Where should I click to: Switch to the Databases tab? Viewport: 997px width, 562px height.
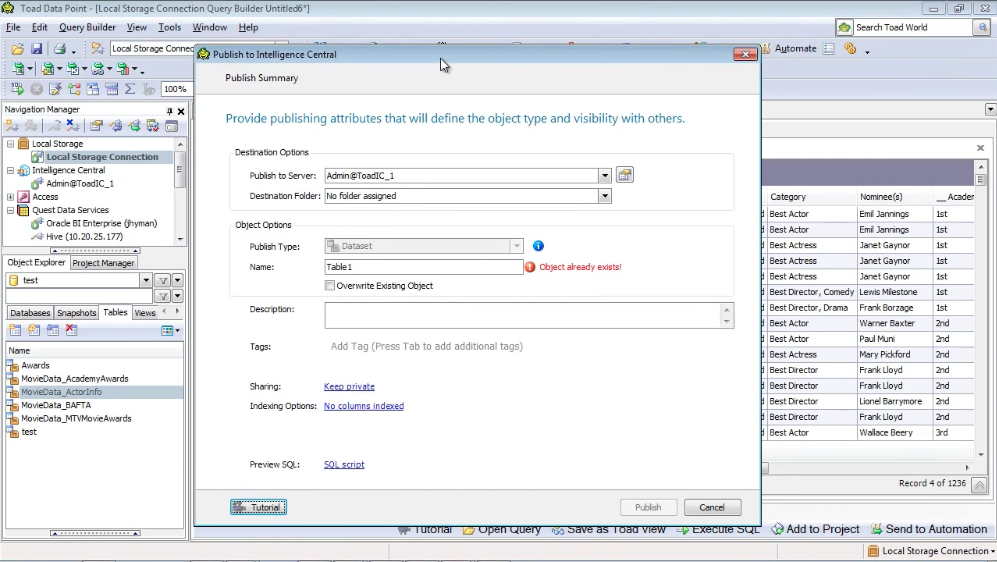click(x=30, y=313)
